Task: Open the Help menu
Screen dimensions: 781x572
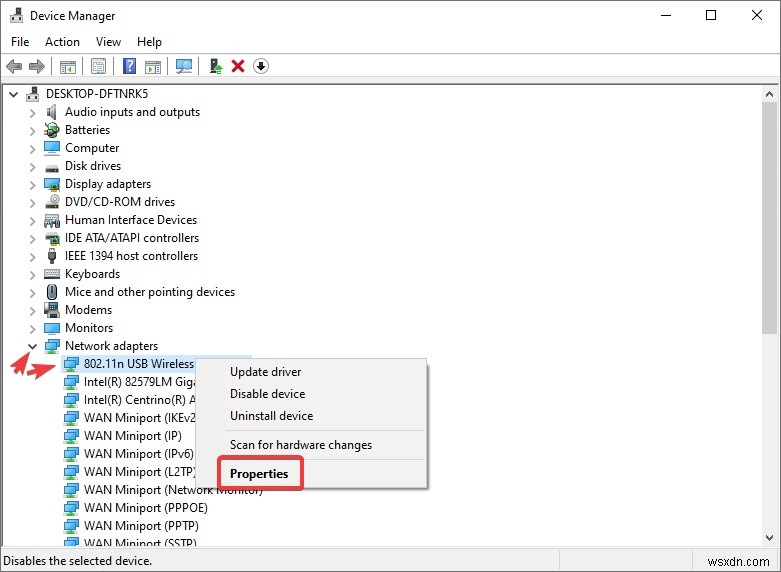Action: pyautogui.click(x=149, y=42)
